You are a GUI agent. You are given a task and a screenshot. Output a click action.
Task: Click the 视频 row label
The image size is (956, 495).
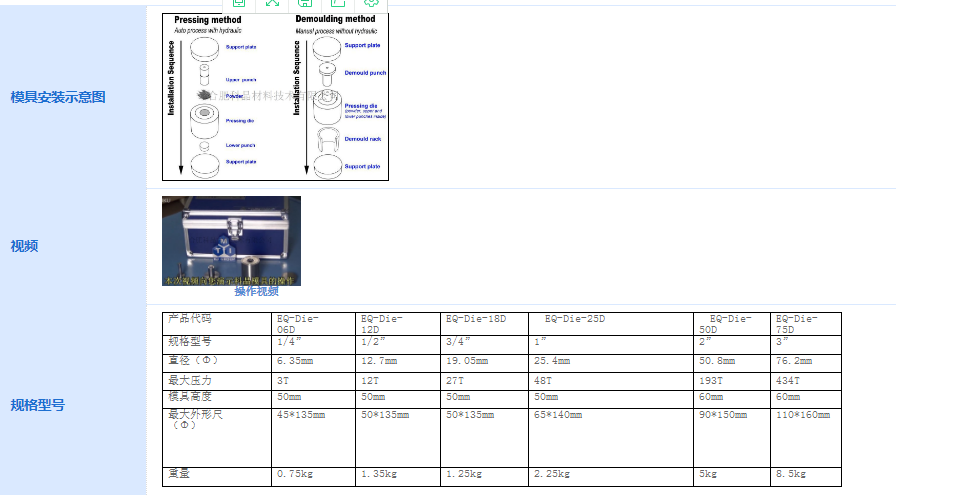(24, 246)
